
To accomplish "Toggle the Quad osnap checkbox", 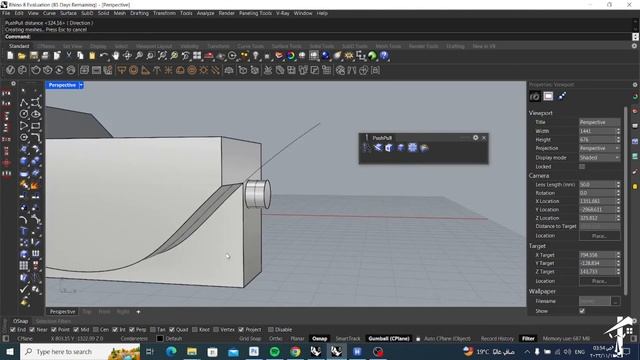I will (x=172, y=330).
